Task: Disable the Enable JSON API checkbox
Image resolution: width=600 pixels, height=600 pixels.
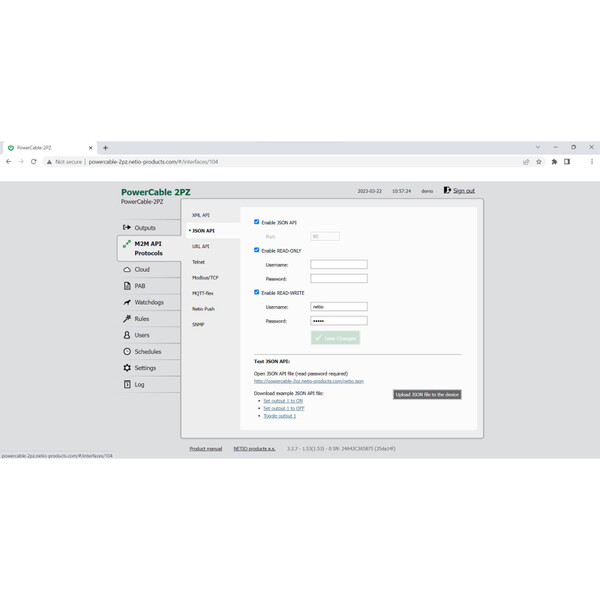Action: 257,222
